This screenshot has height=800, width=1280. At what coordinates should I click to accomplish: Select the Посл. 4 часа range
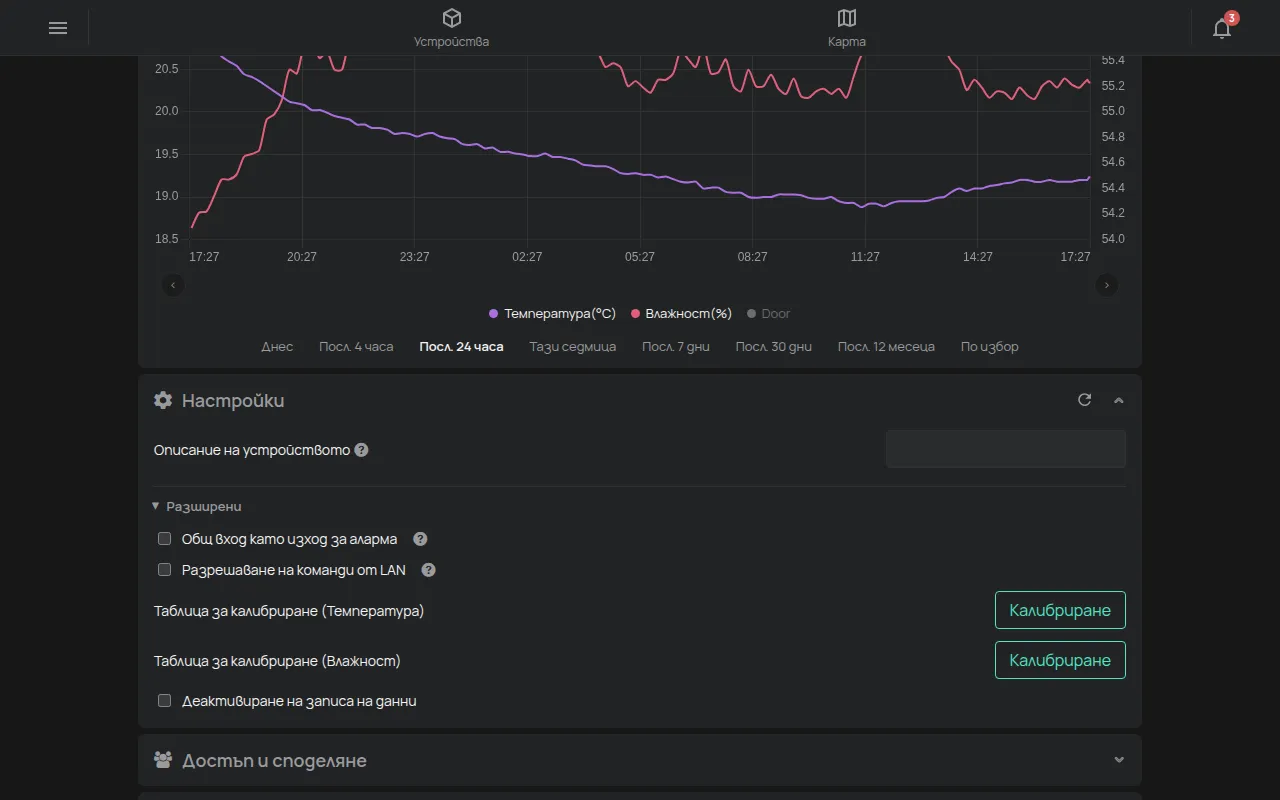(356, 347)
